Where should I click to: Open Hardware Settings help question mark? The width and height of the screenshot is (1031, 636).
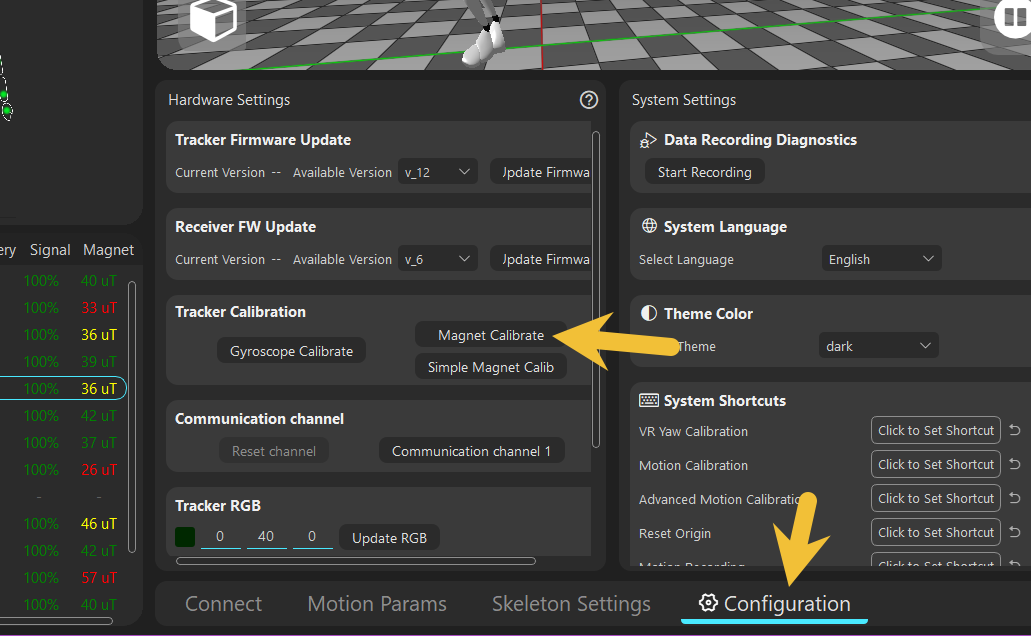[588, 100]
